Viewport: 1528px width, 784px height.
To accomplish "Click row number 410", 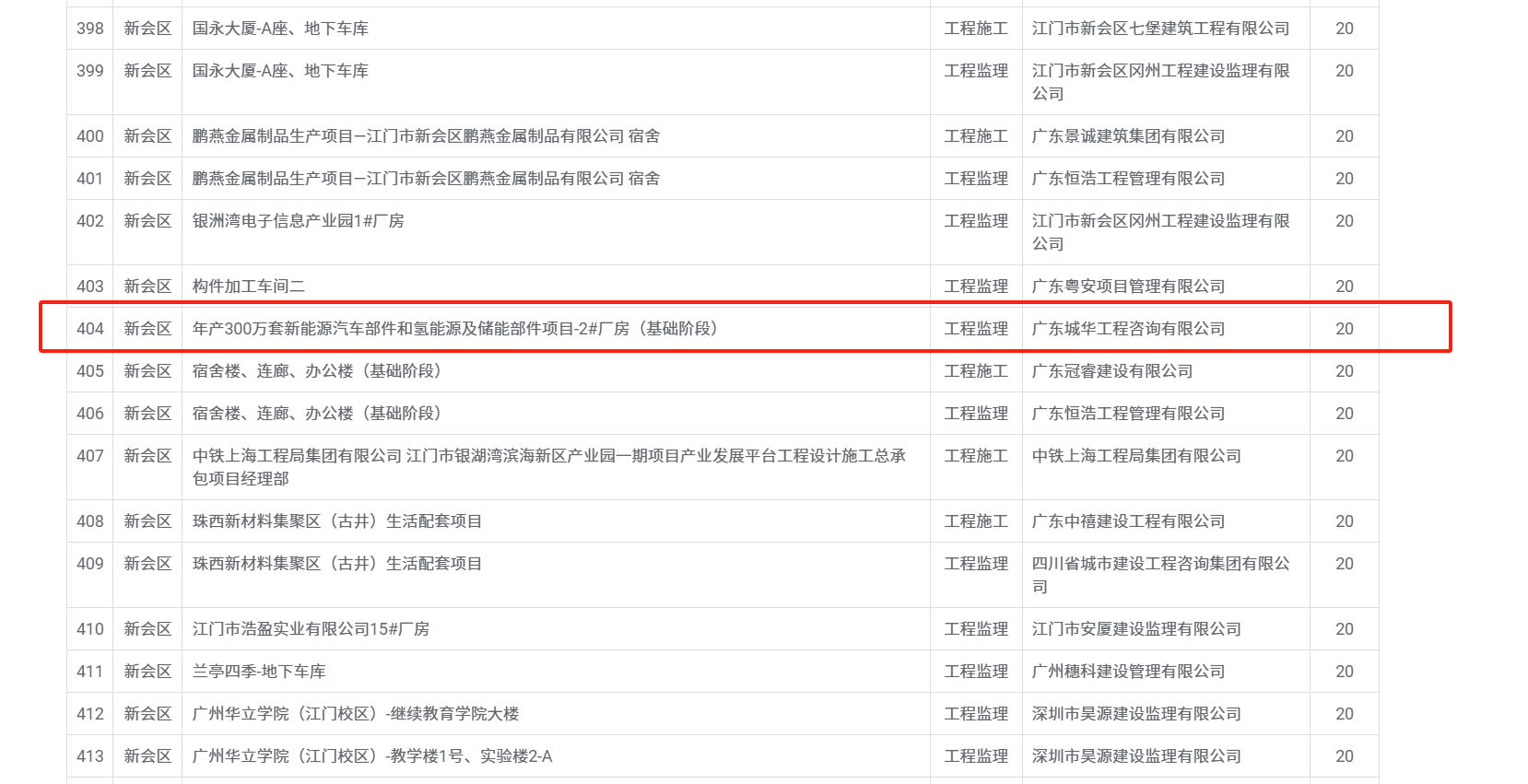I will click(x=90, y=629).
